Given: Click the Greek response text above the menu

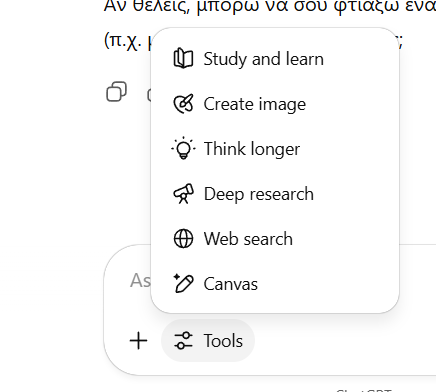Looking at the screenshot, I should (270, 7).
